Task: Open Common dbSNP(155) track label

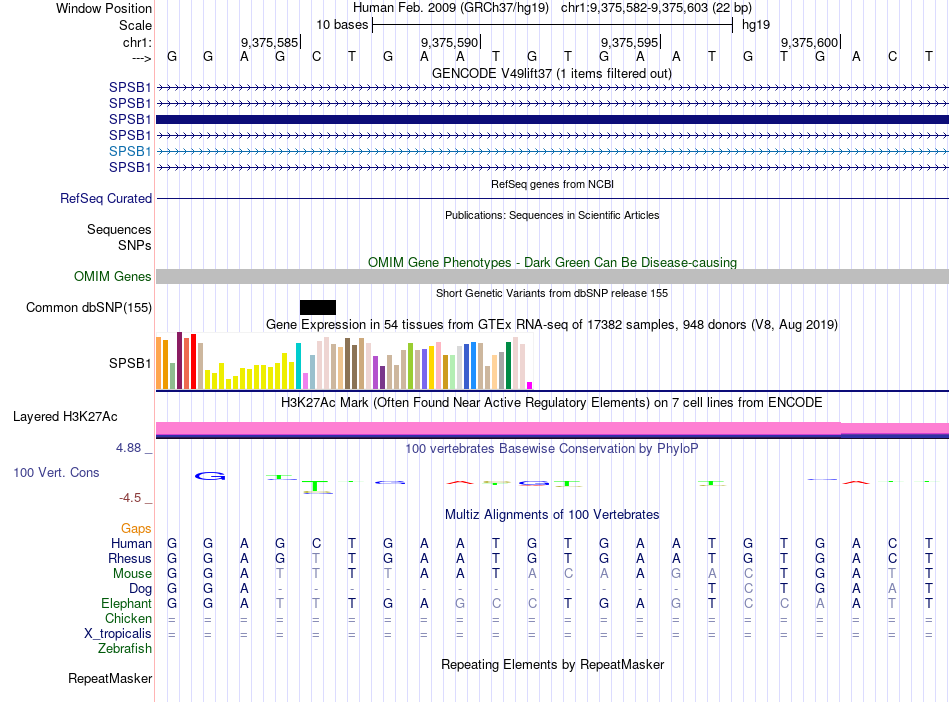Action: point(89,308)
